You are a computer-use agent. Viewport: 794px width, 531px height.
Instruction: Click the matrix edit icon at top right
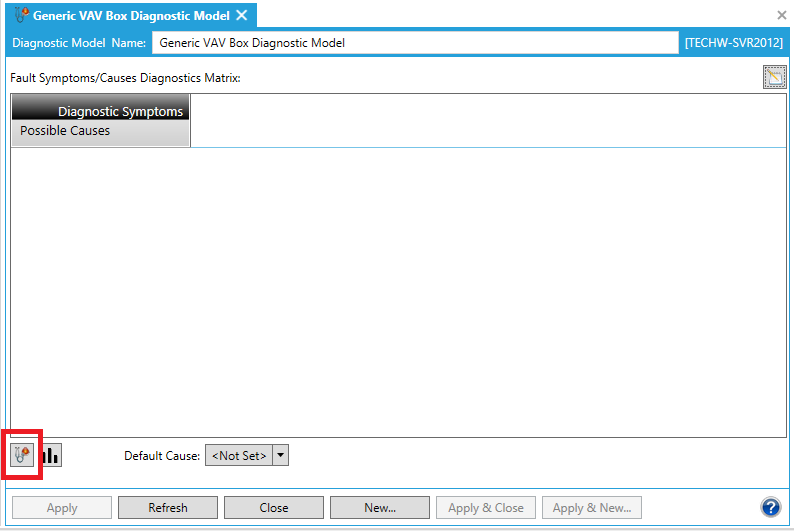point(773,77)
